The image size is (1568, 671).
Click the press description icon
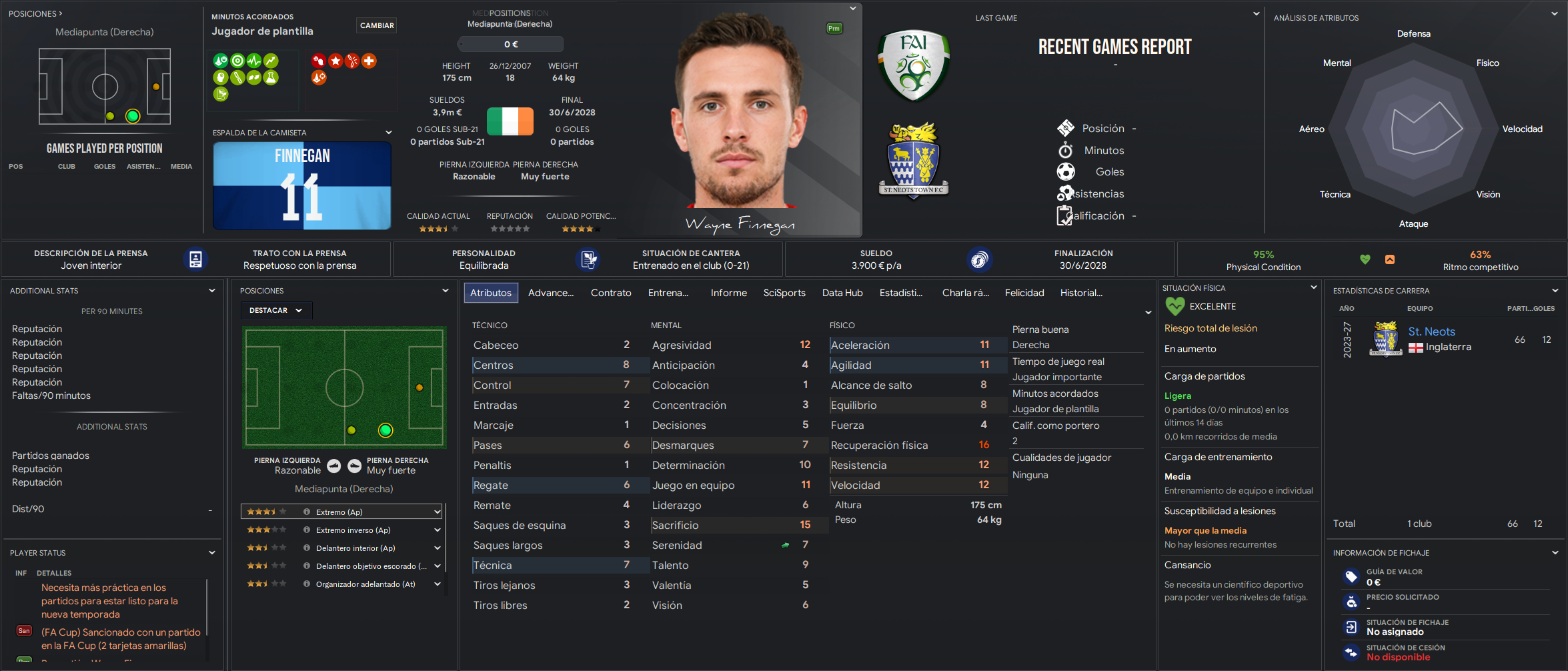(195, 259)
